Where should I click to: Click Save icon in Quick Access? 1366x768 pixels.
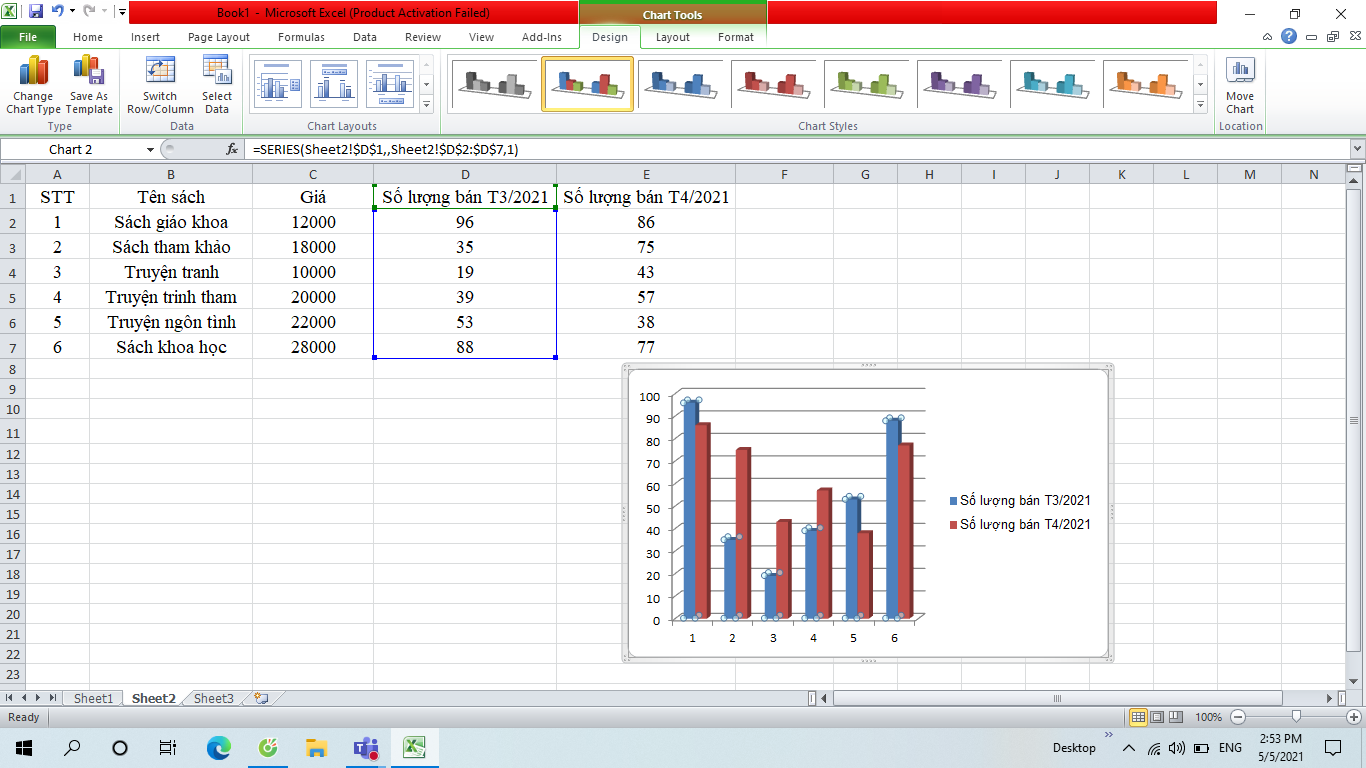[36, 12]
